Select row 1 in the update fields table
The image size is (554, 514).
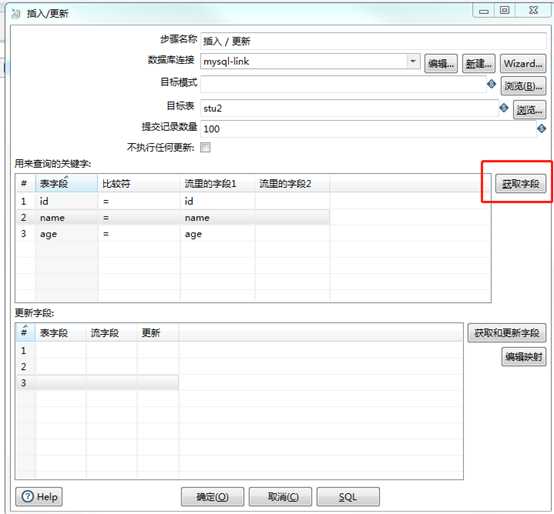tap(97, 350)
